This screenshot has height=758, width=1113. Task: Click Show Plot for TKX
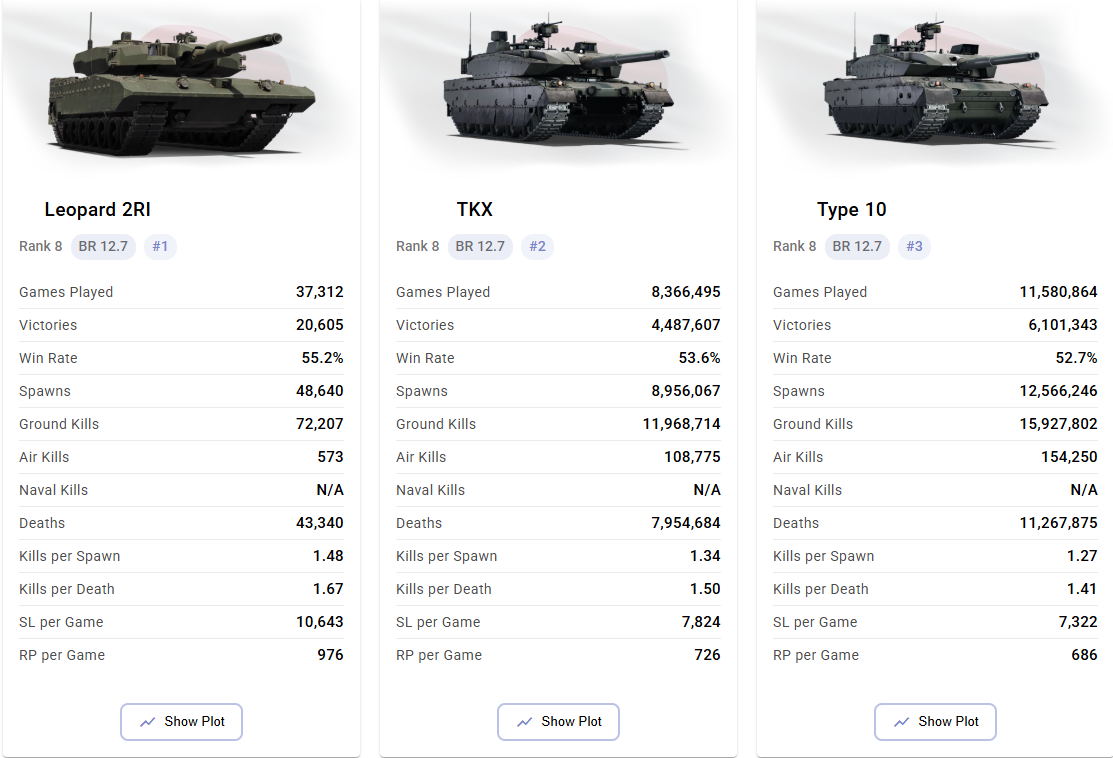tap(558, 722)
